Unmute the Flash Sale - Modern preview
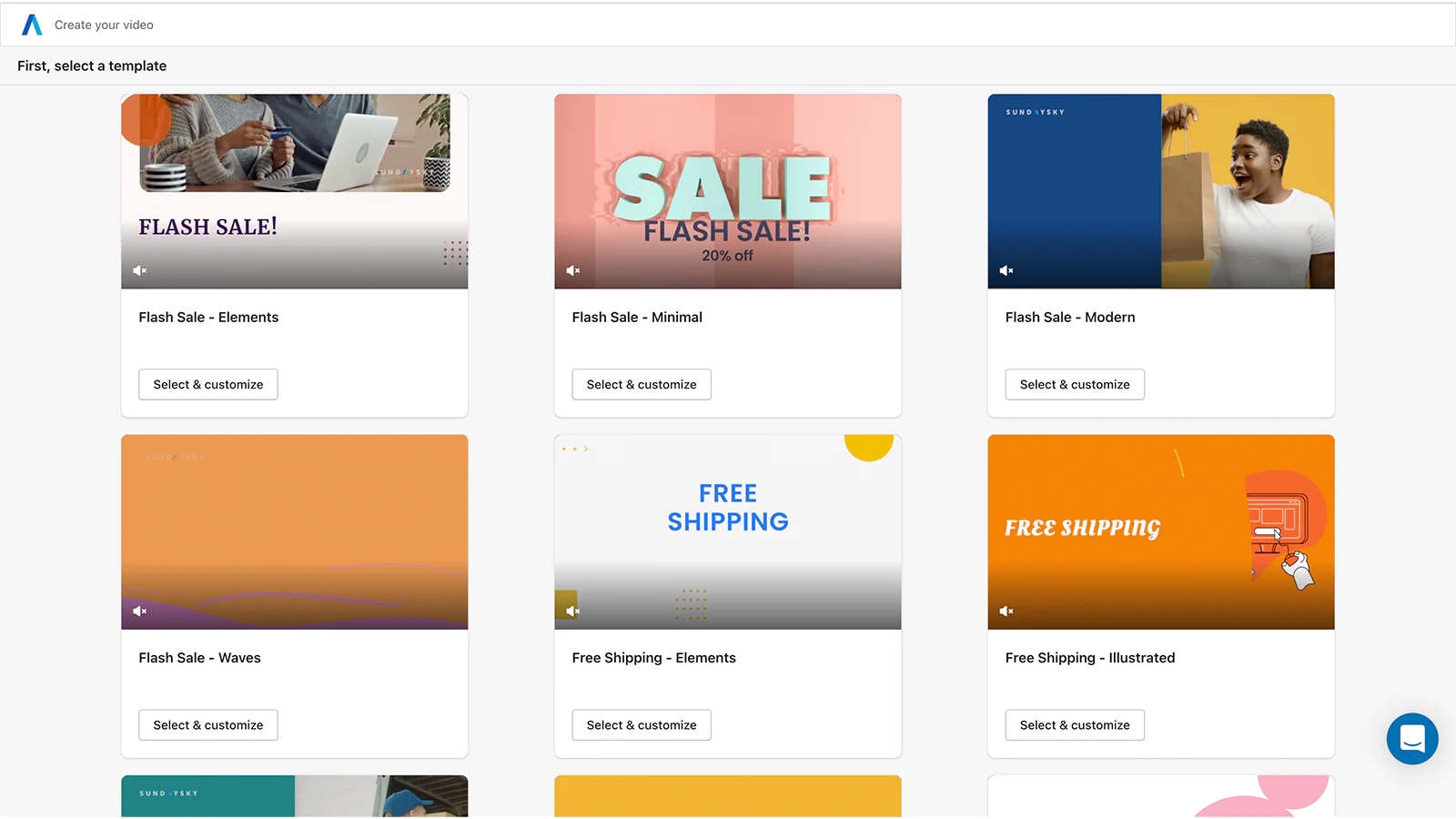Screen dimensions: 1456x819 point(1006,270)
